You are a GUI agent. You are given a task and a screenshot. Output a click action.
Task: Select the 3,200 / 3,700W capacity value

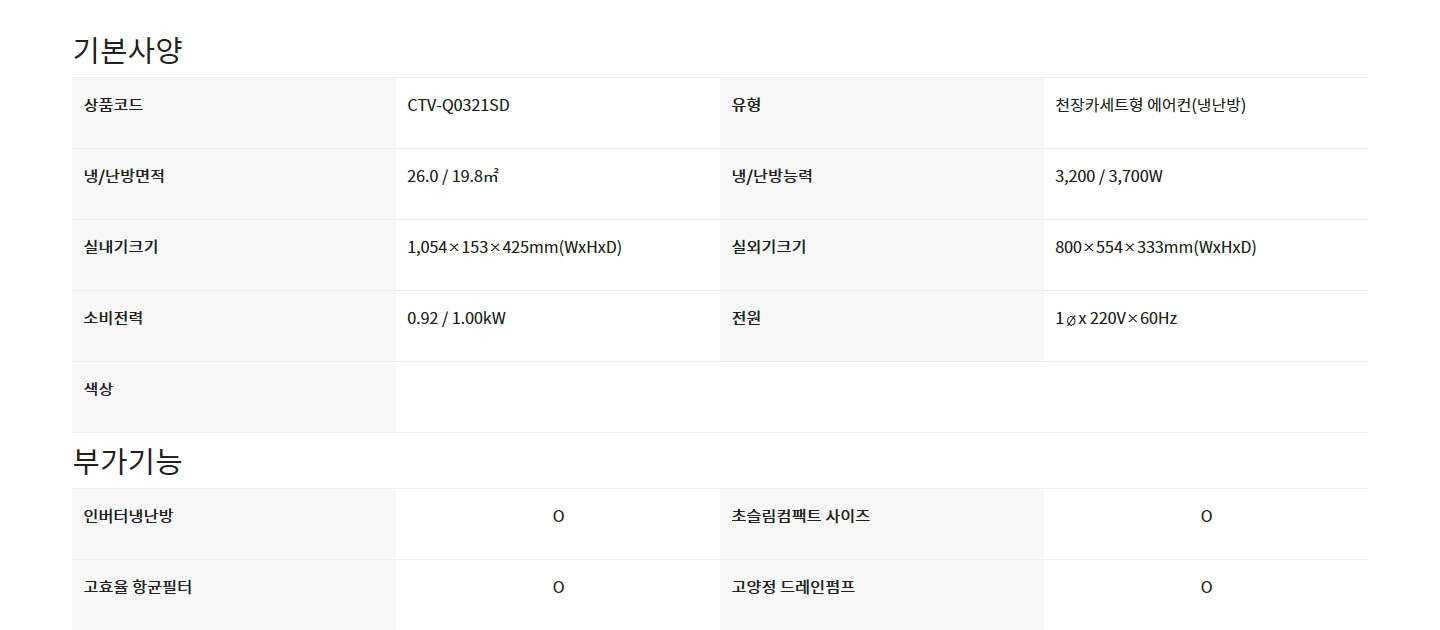(x=1109, y=176)
